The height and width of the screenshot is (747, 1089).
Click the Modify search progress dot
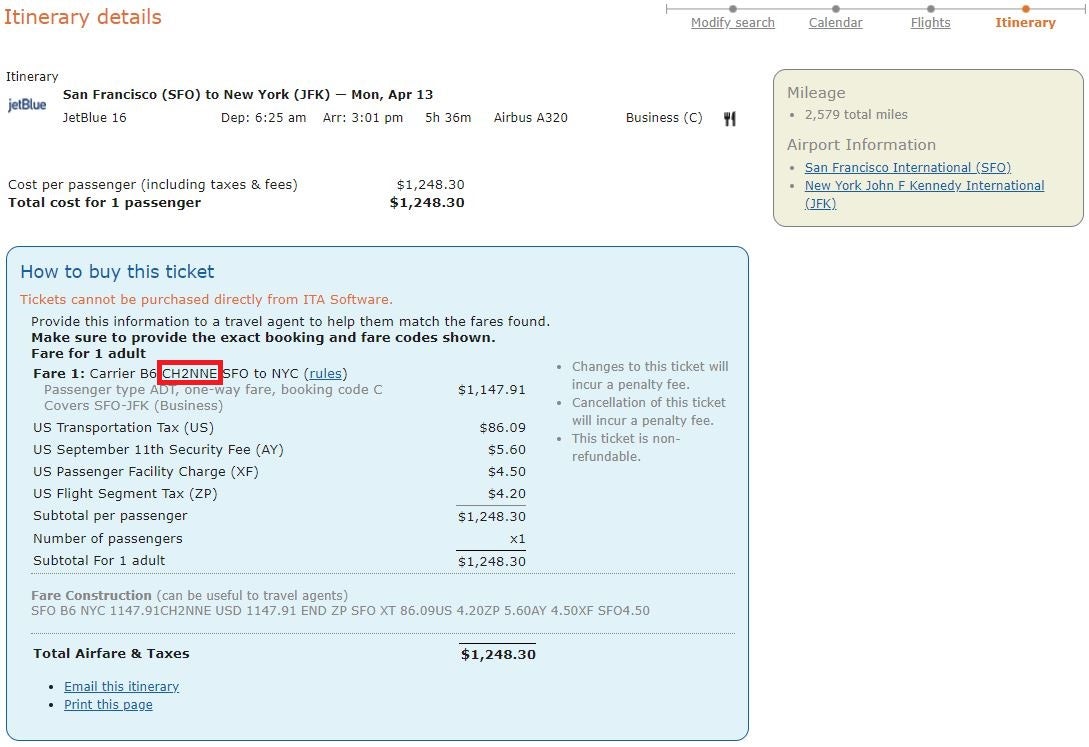click(733, 9)
